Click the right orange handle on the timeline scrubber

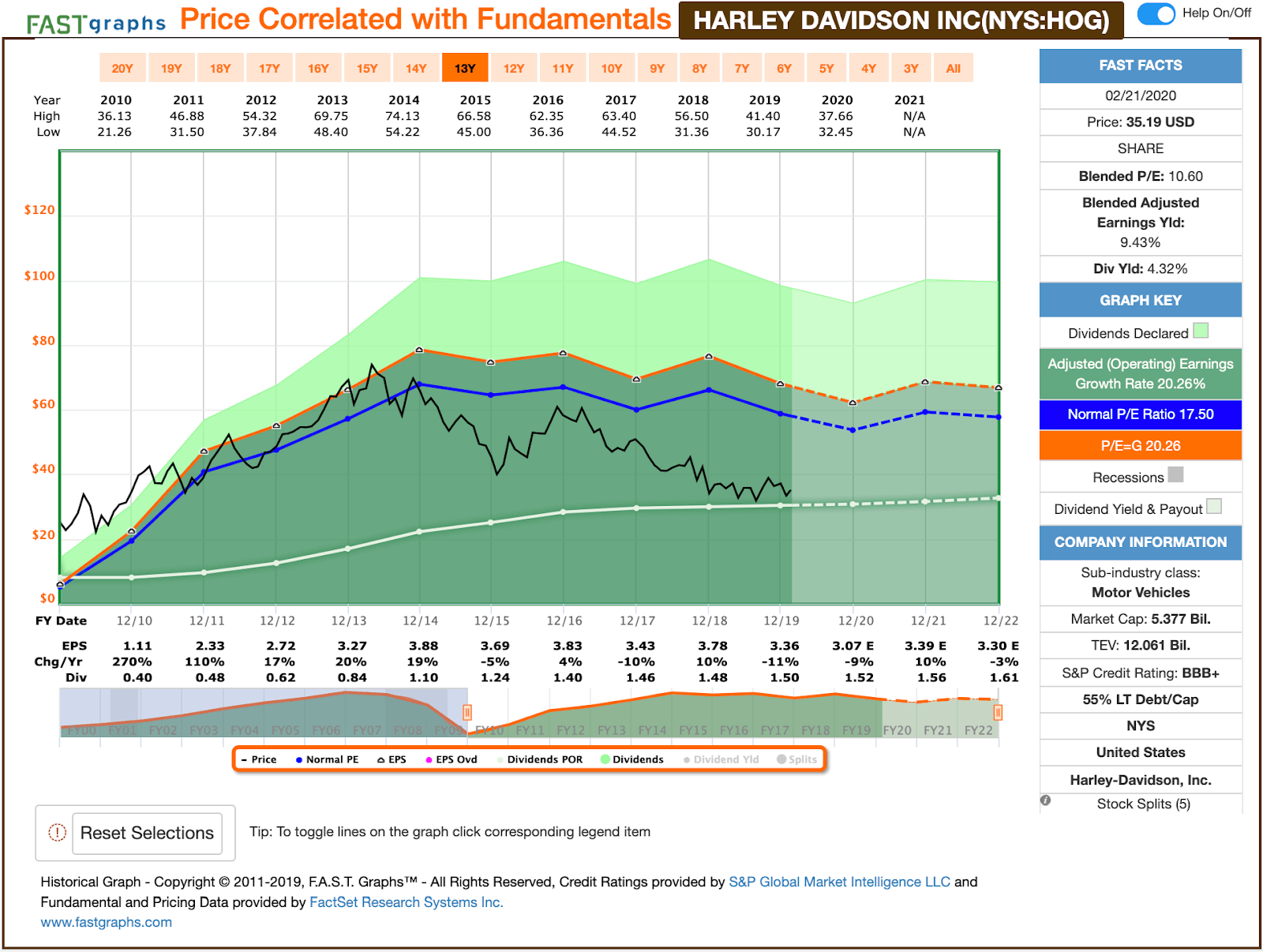997,713
